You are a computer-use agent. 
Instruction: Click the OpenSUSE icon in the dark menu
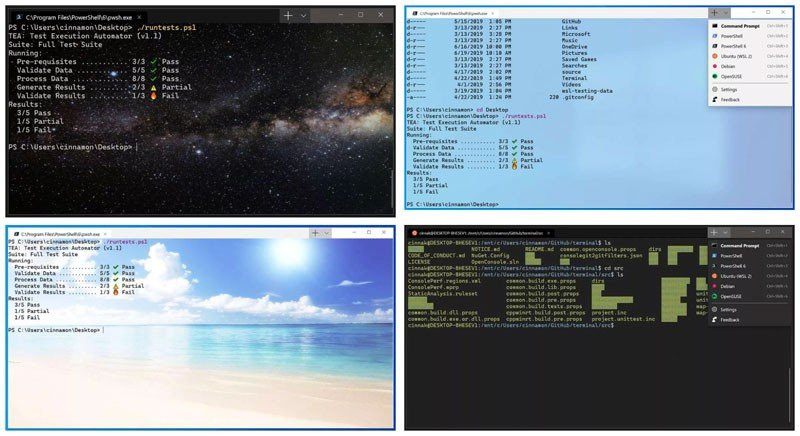pos(713,296)
